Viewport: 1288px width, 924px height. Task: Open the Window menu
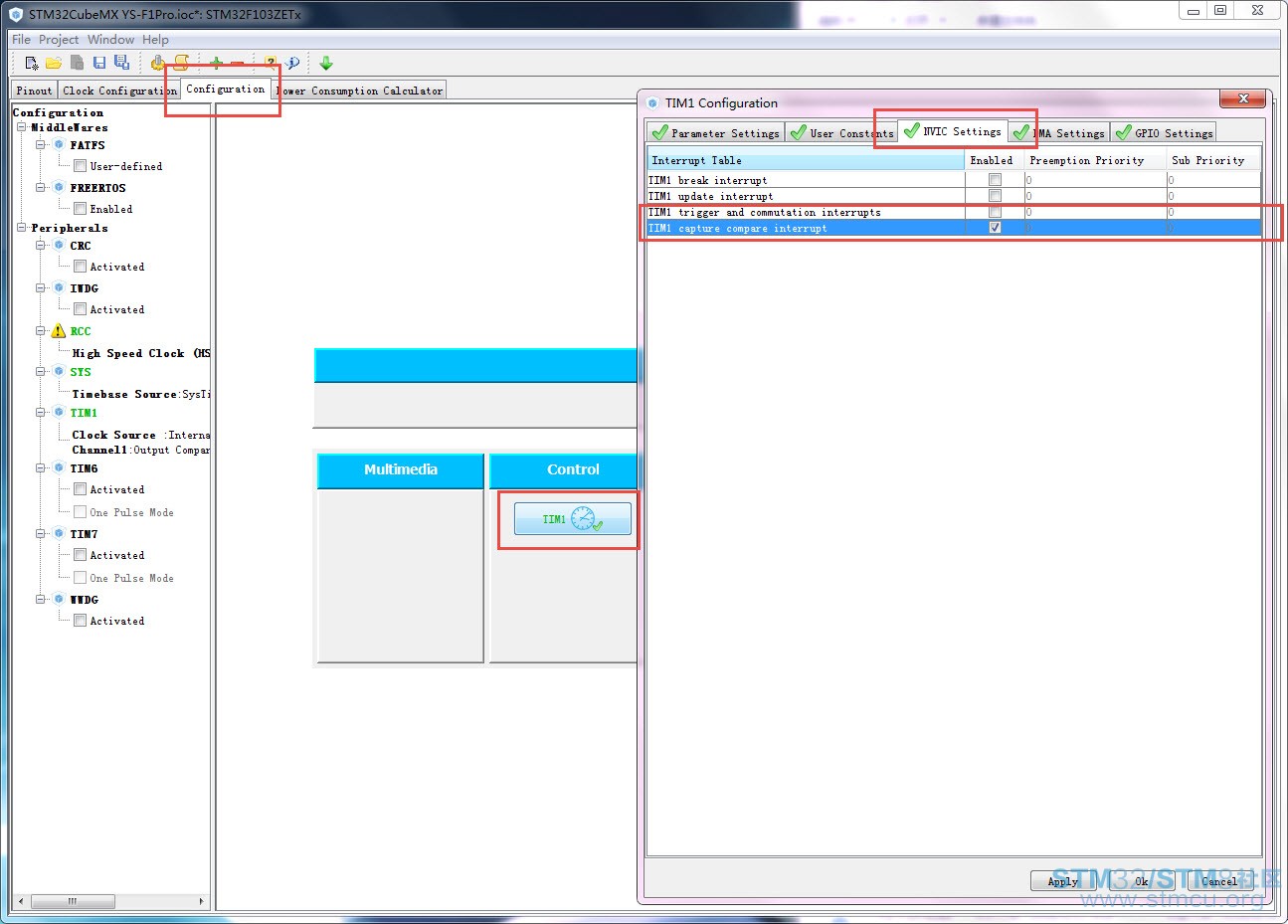pyautogui.click(x=110, y=40)
